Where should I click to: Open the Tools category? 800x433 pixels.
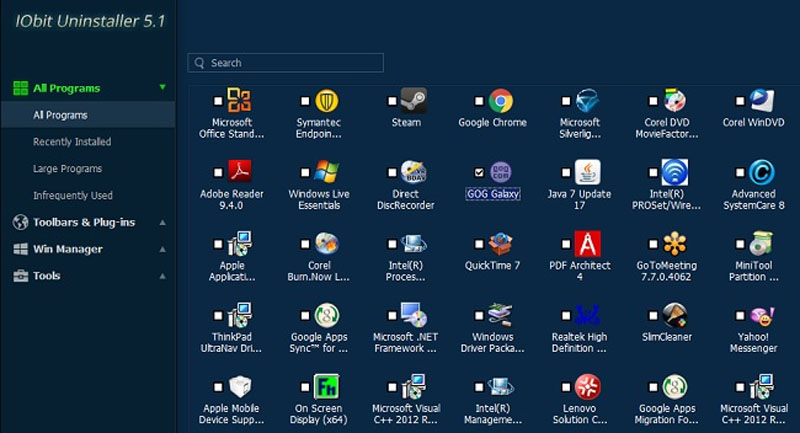[46, 276]
